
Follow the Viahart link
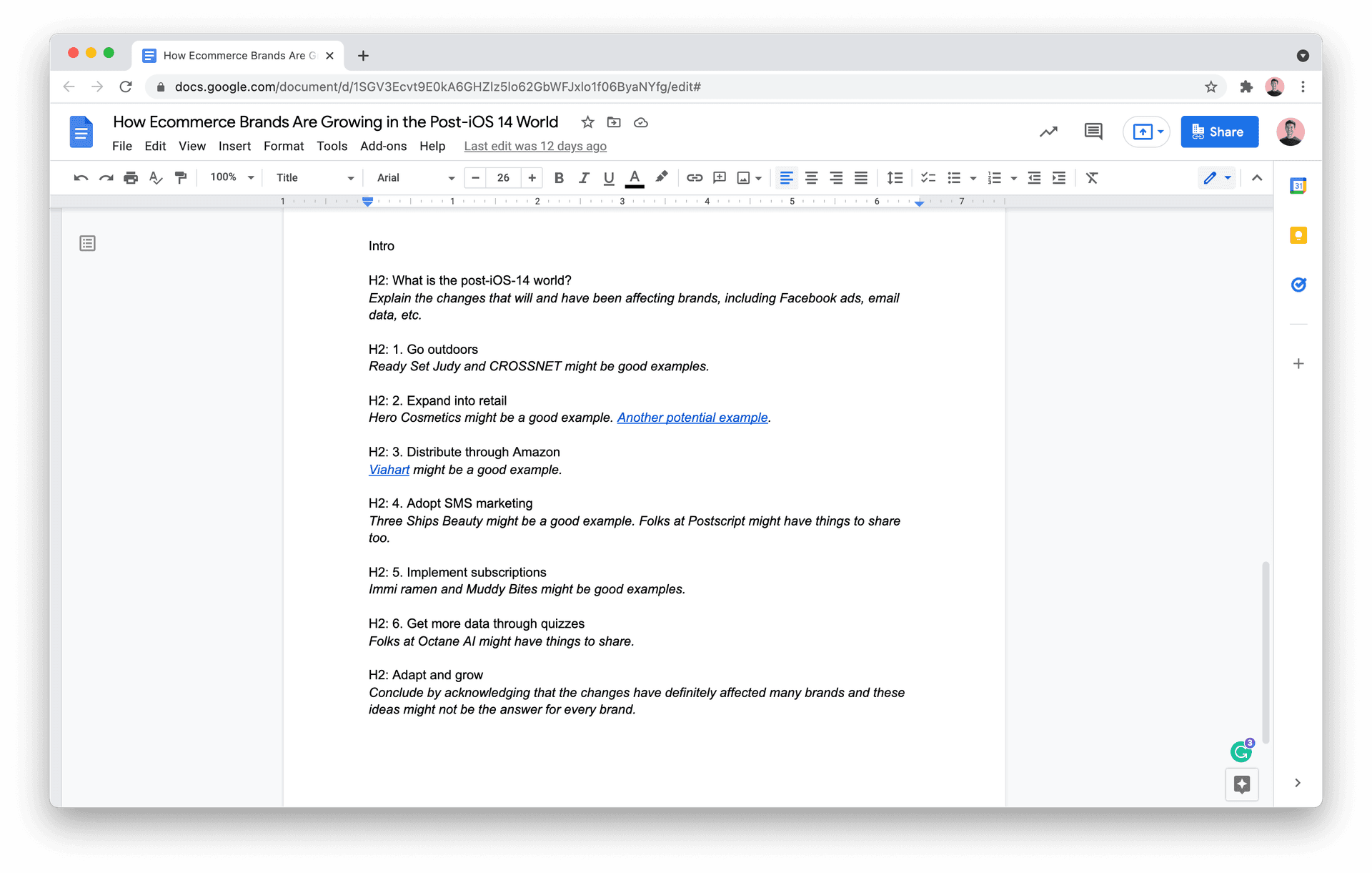pos(389,470)
